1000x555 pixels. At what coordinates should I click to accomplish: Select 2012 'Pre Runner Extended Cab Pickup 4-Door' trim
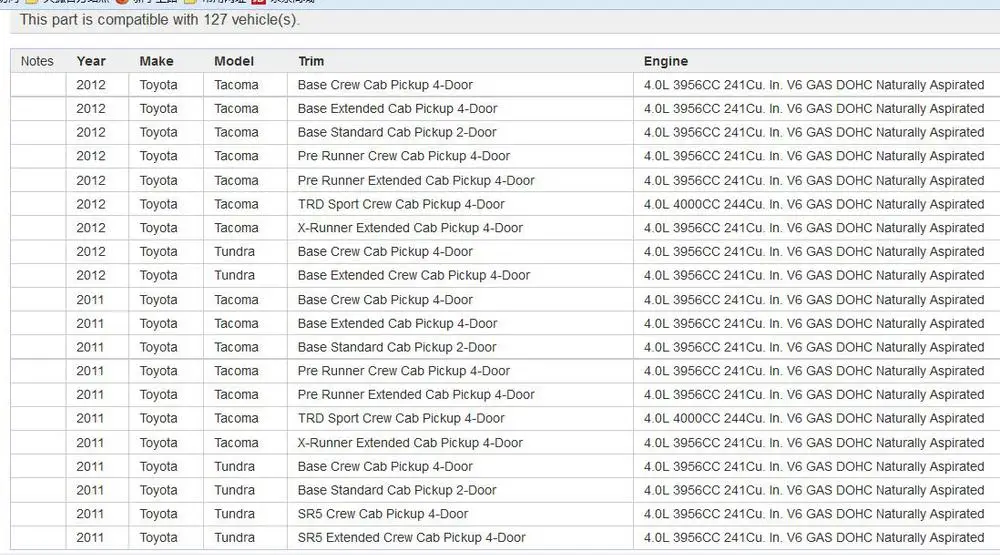(416, 181)
